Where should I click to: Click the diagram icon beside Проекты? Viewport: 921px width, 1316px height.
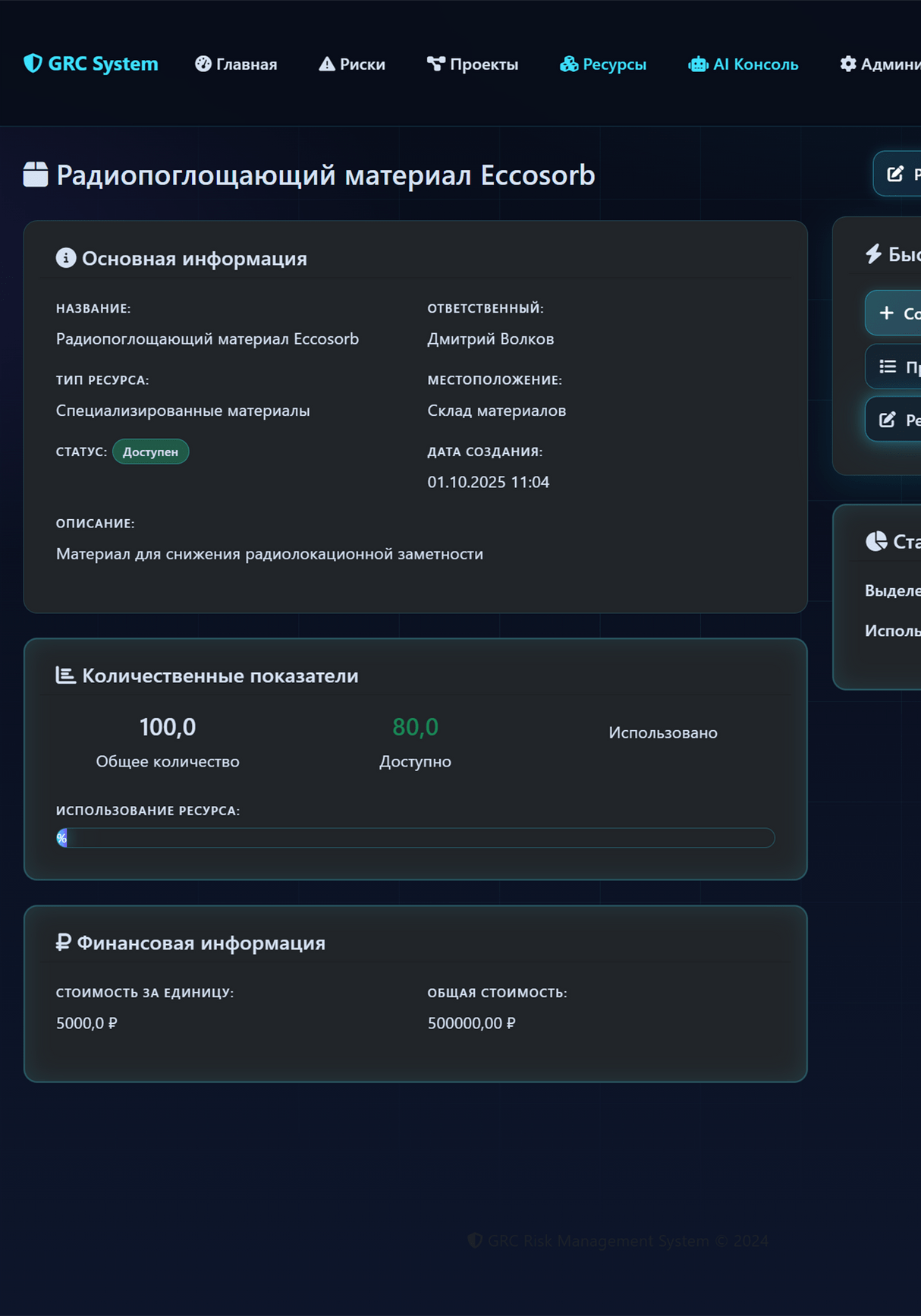point(436,64)
